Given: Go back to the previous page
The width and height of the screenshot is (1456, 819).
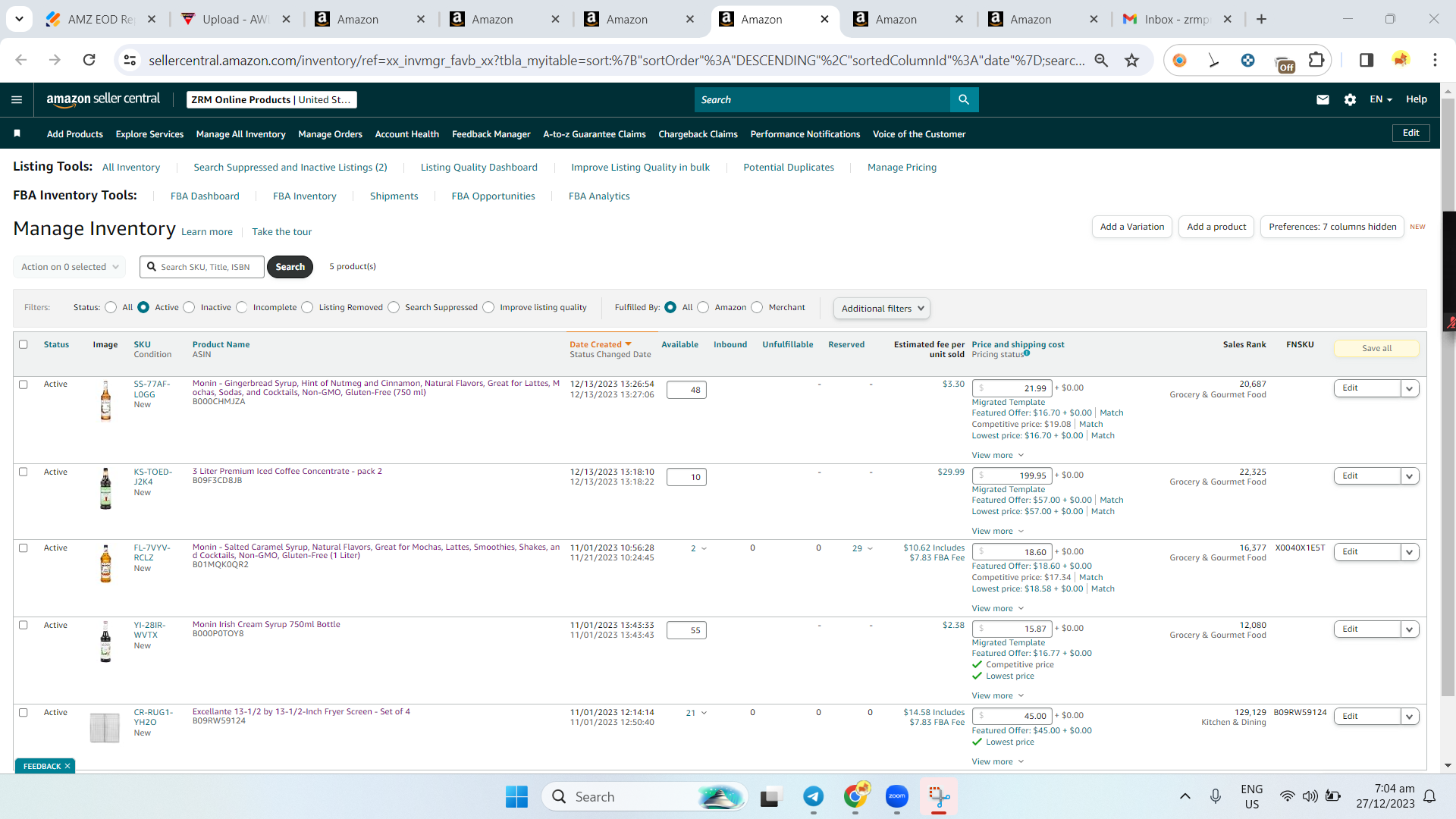Looking at the screenshot, I should coord(20,60).
